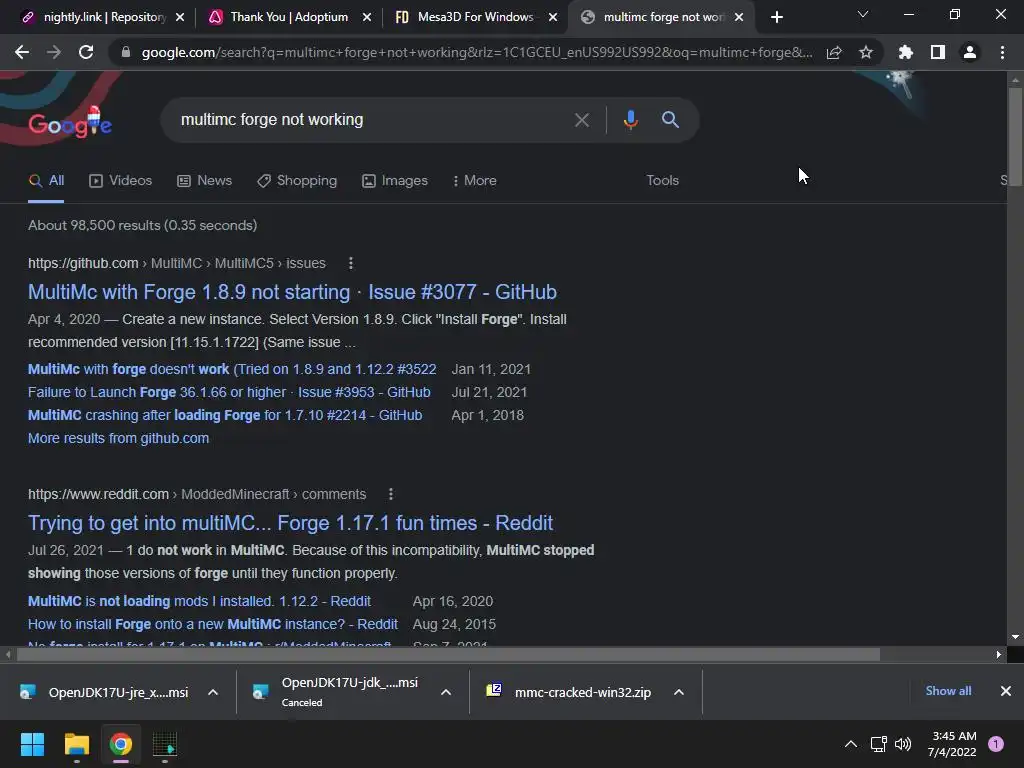Open MultiMc with Forge 1.8.9 issue link
The width and height of the screenshot is (1024, 768).
(x=292, y=292)
